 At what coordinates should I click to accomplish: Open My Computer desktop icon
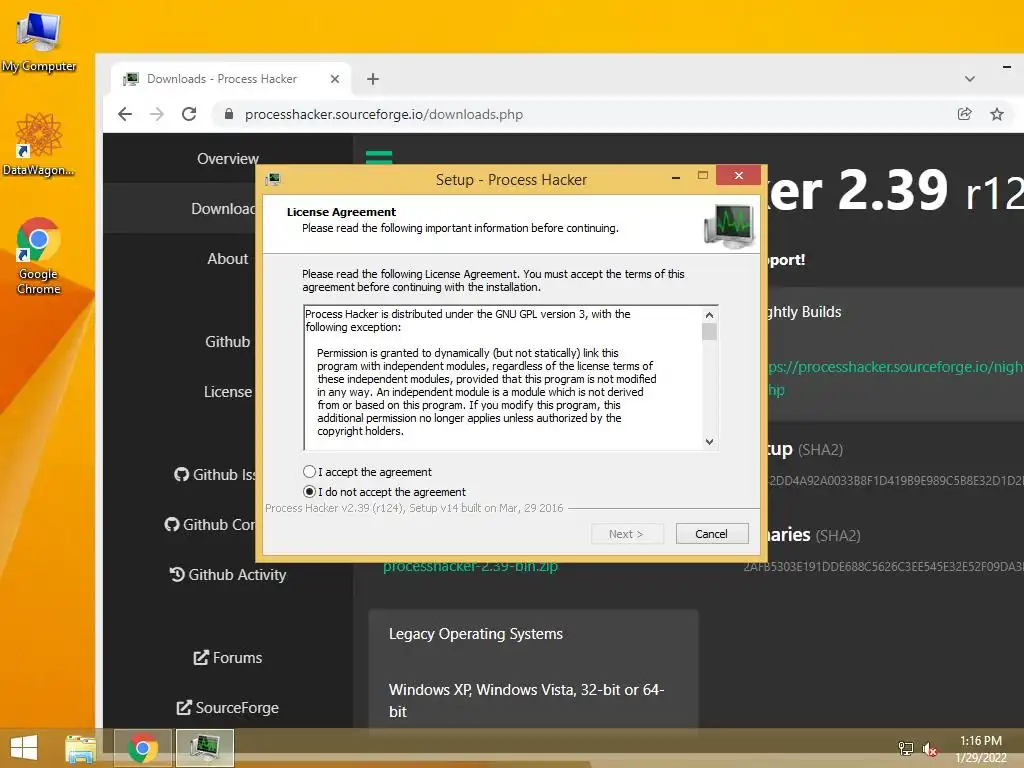(x=39, y=42)
